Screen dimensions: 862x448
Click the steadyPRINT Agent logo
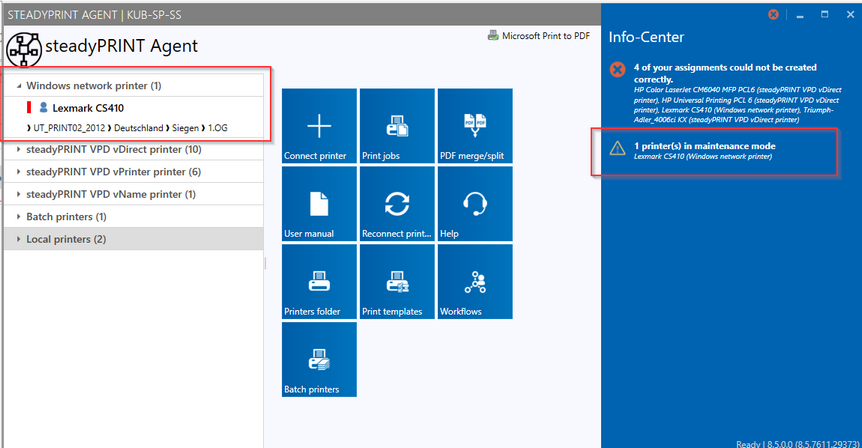[24, 49]
